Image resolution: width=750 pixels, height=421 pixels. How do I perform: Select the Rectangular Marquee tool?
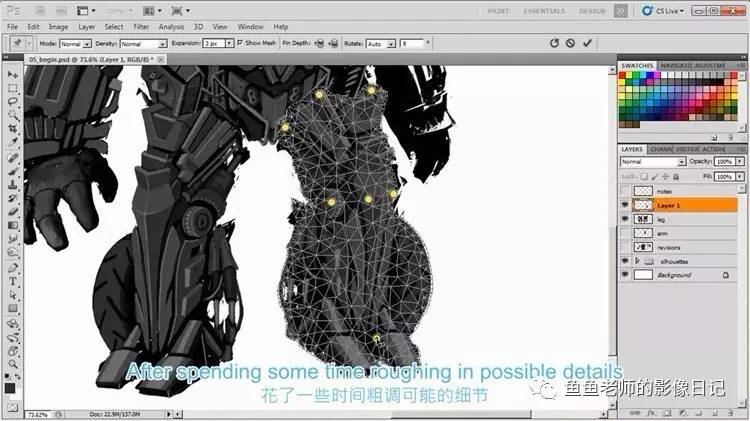tap(12, 88)
